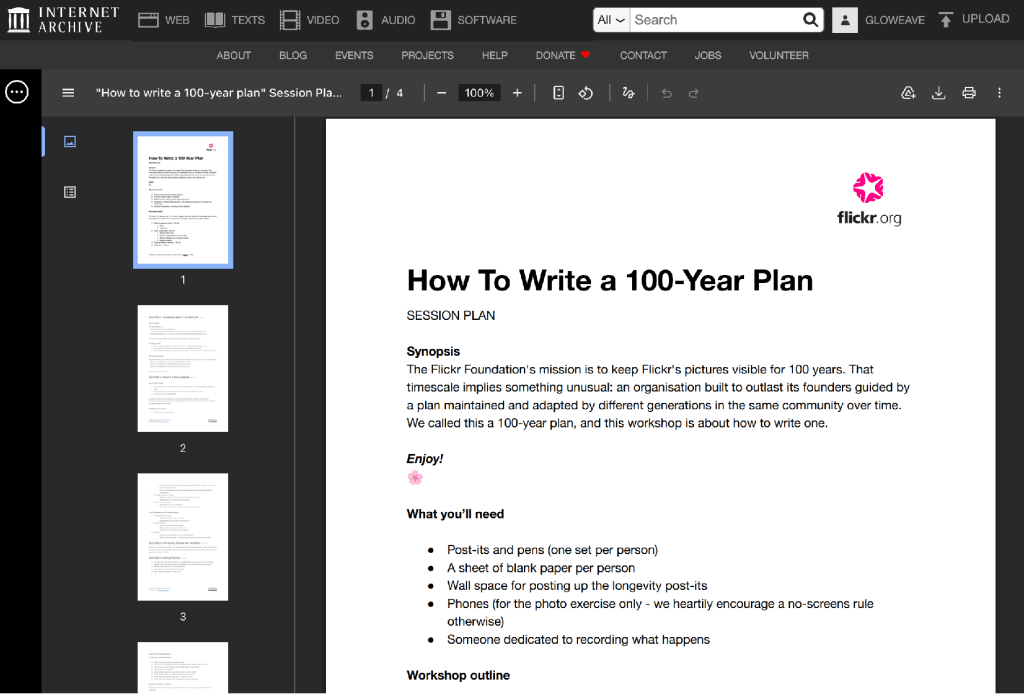
Task: Click the 'Enjoy!' text
Action: pos(424,459)
